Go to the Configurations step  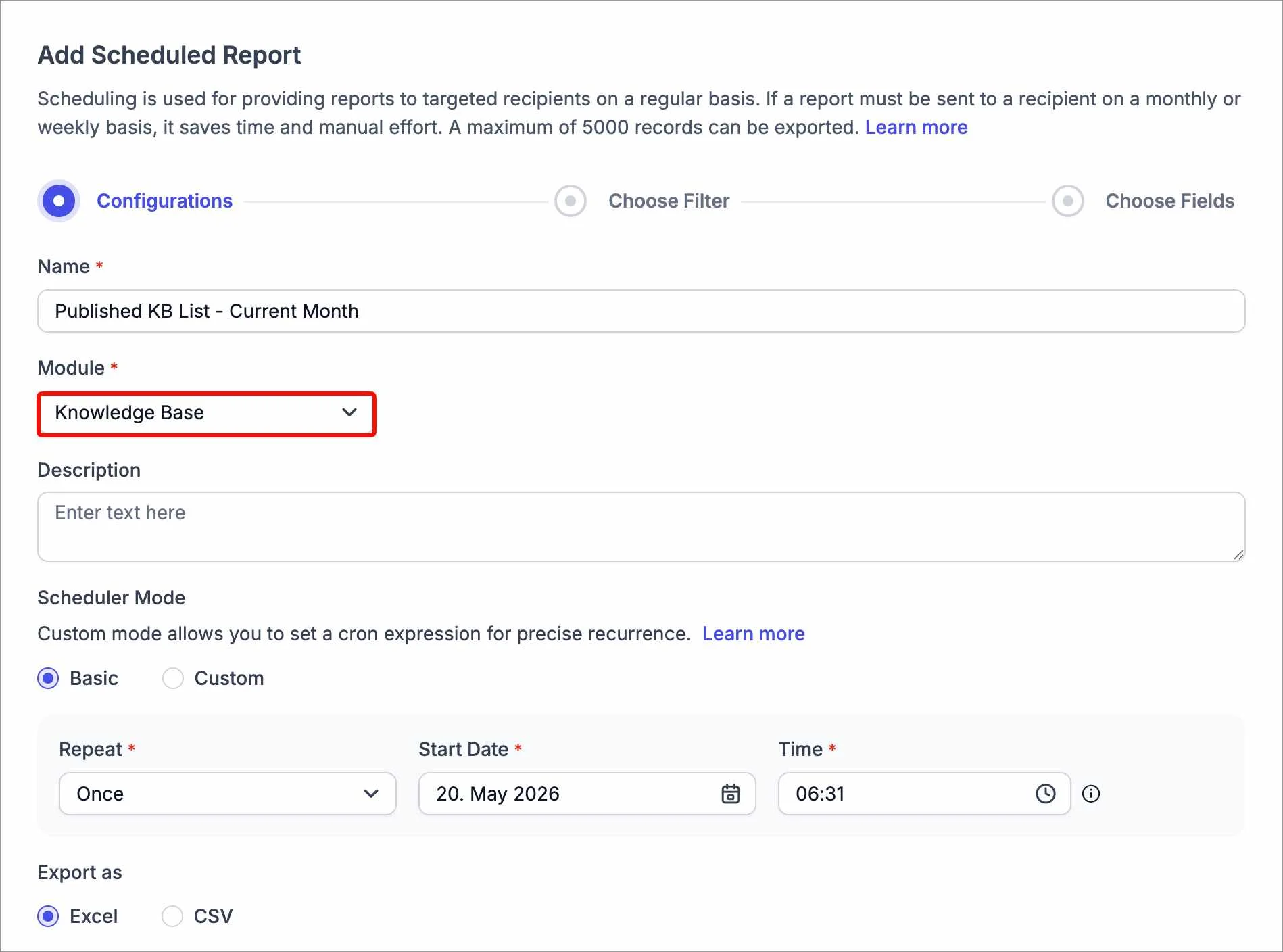pyautogui.click(x=164, y=201)
